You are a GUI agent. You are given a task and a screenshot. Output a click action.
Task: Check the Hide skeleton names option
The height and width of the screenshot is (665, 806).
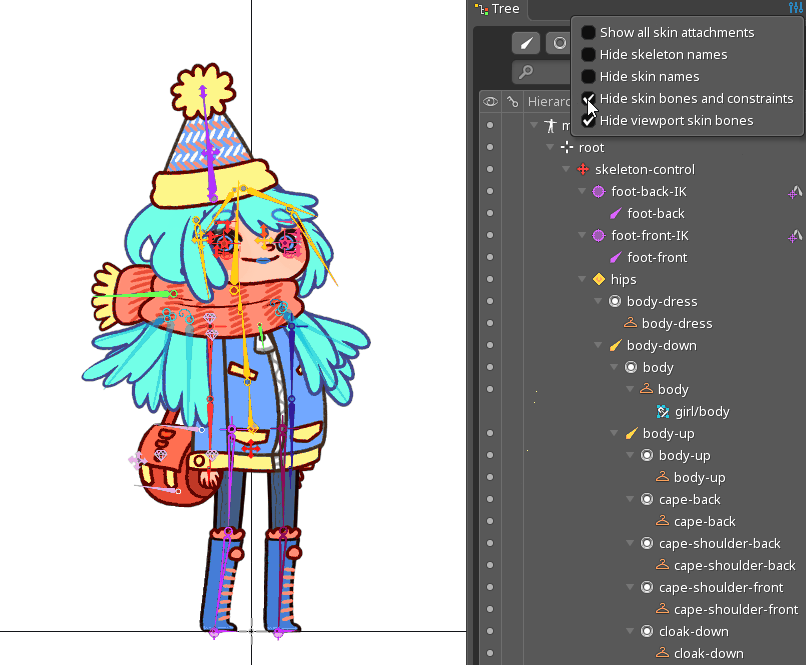click(588, 54)
